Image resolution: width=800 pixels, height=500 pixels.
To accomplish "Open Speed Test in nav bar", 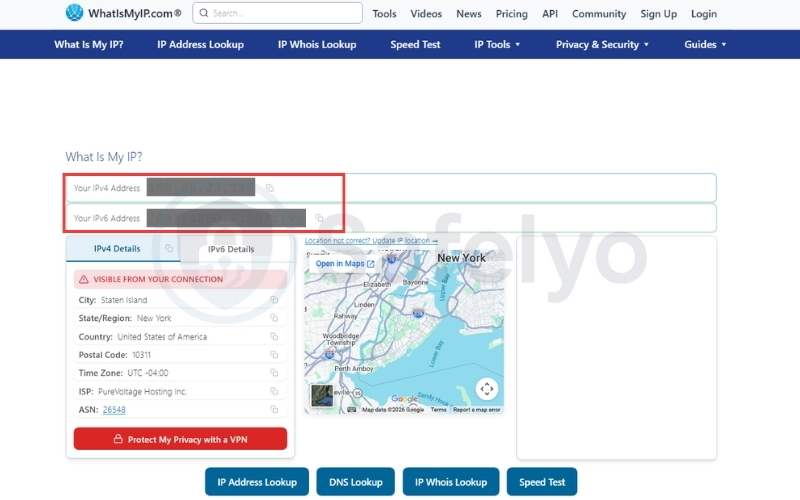I will [415, 44].
